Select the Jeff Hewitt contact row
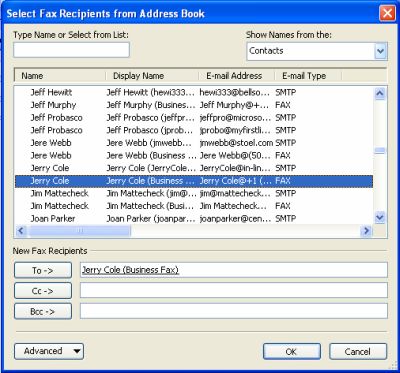This screenshot has width=400, height=373. coord(194,92)
